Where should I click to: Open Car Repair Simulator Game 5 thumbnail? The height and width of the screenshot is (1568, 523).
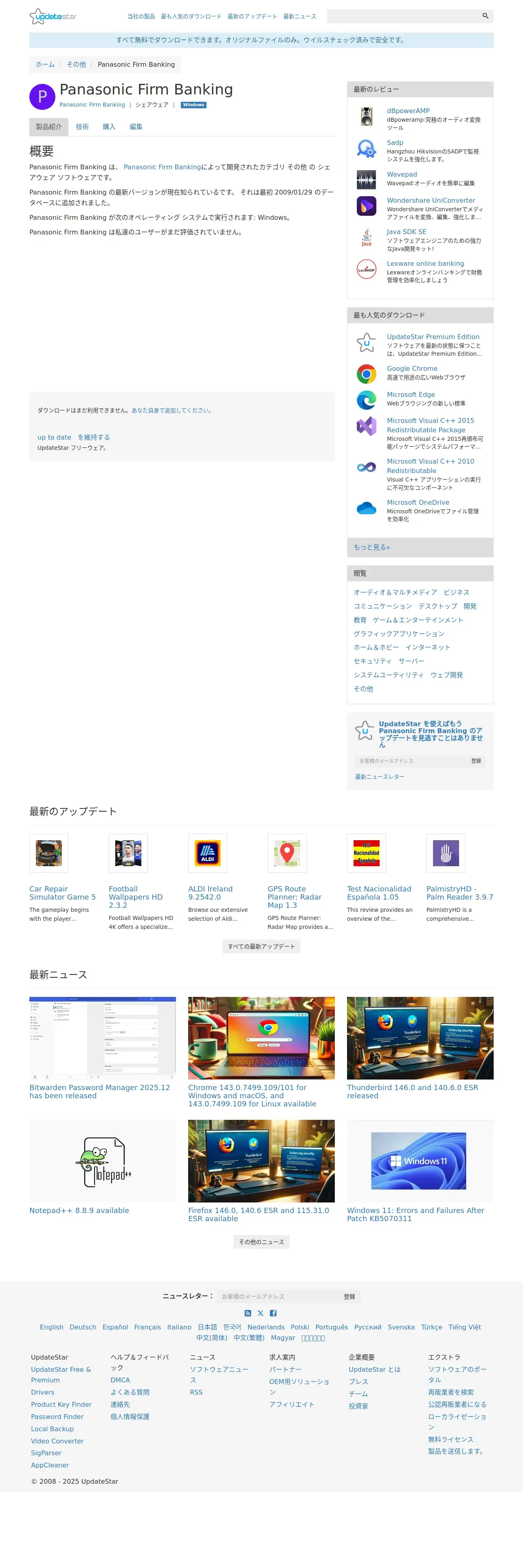point(49,853)
